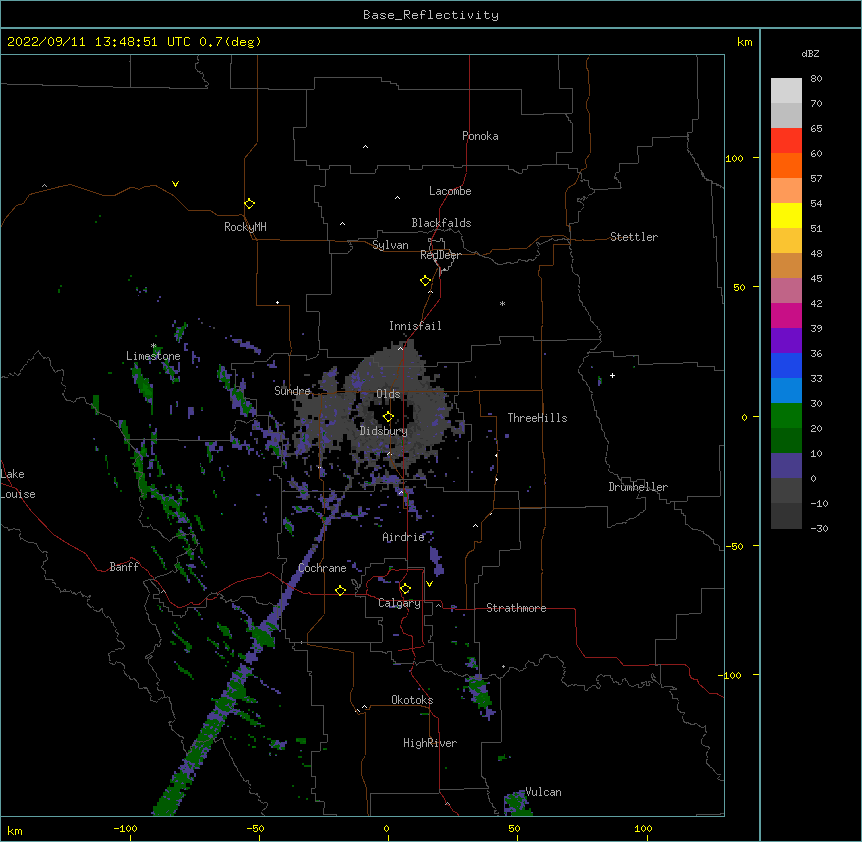
Task: Select the Sundre town label
Action: point(292,391)
